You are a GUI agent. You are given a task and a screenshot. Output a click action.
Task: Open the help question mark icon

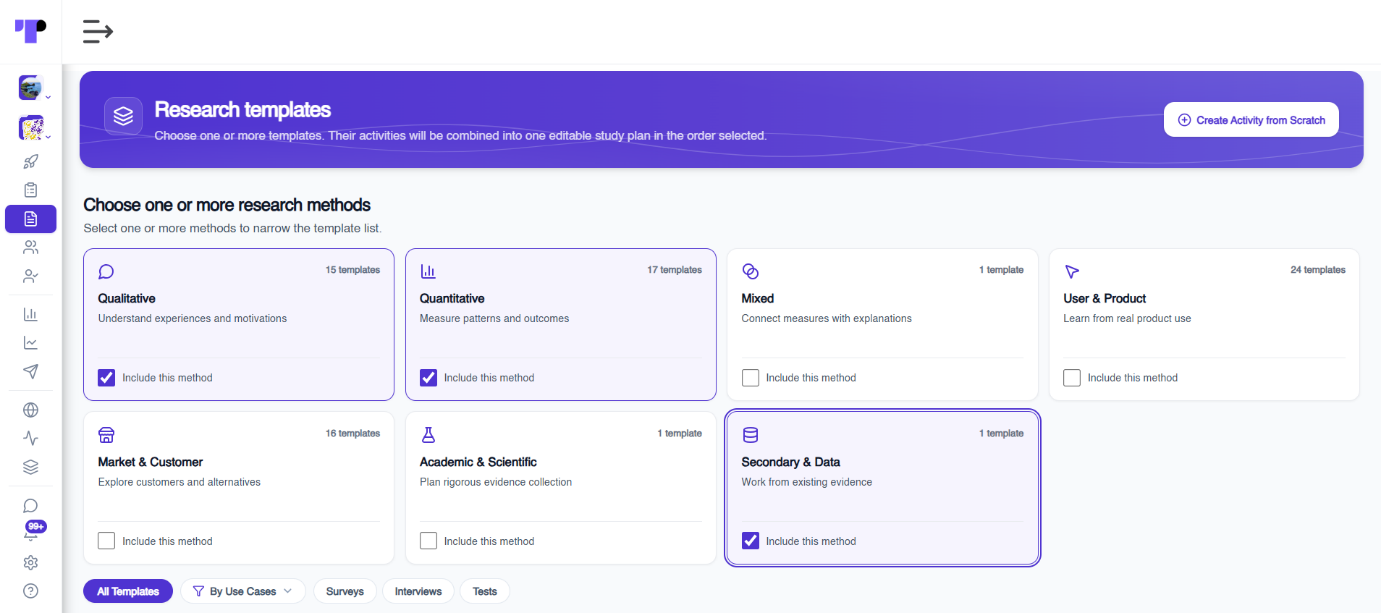31,591
